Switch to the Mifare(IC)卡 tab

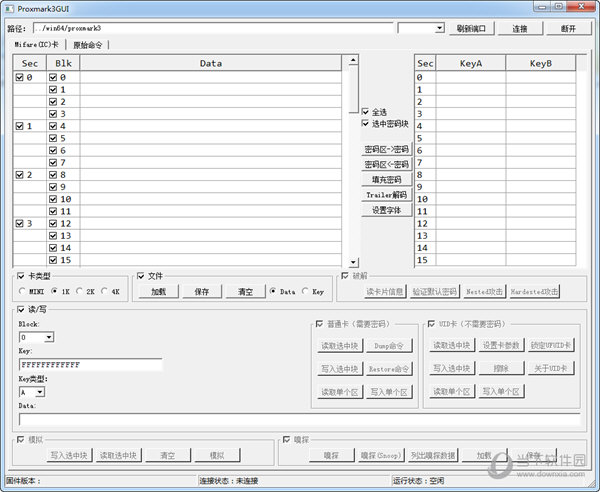[x=36, y=45]
